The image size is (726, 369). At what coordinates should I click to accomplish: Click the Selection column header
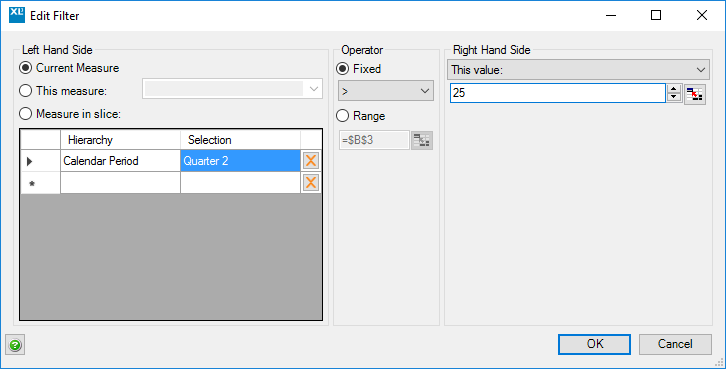click(x=240, y=140)
